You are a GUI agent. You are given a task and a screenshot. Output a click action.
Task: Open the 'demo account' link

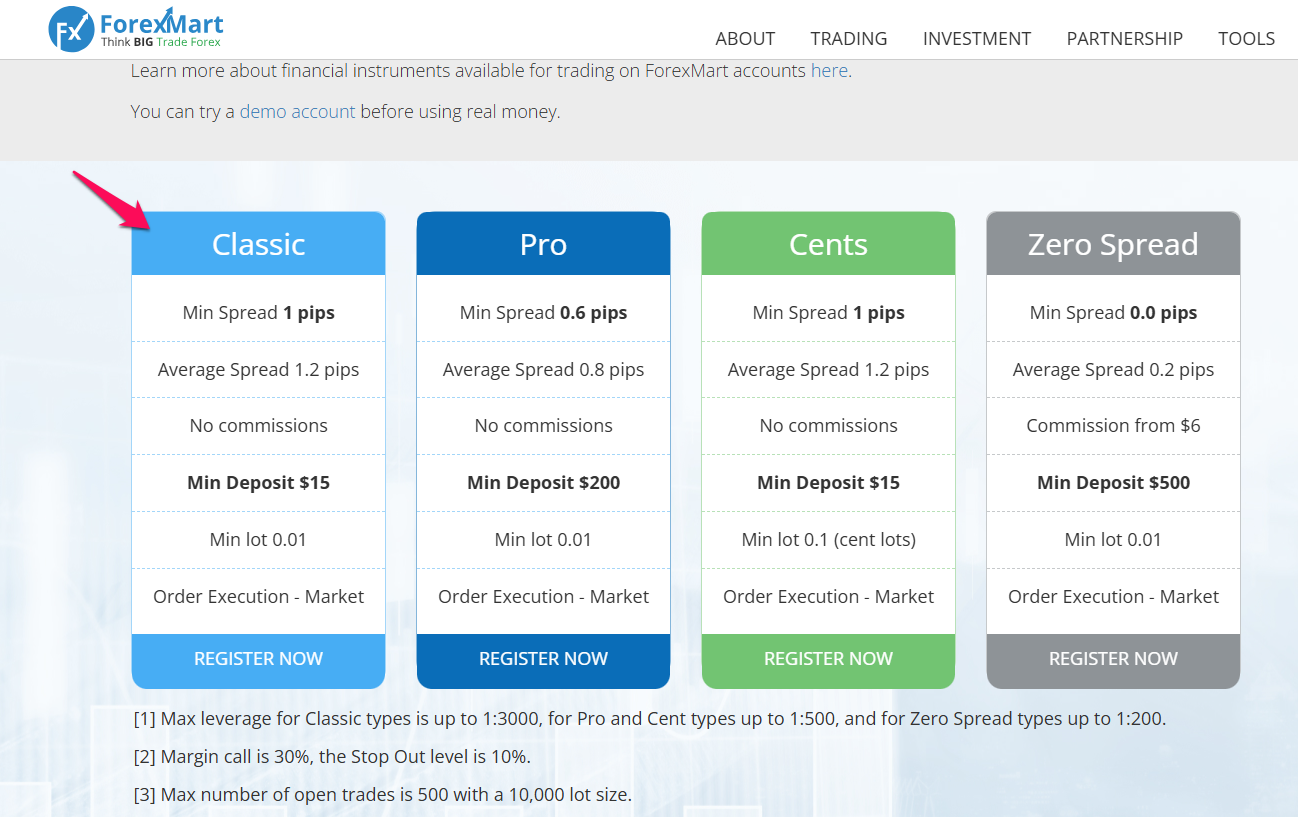(297, 112)
